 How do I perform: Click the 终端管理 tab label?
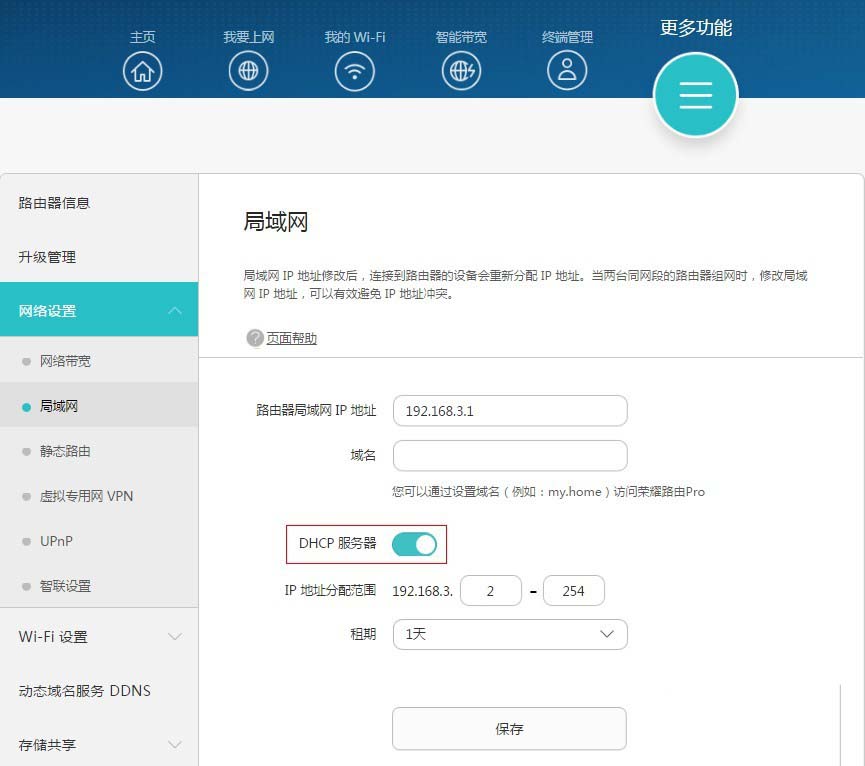(x=567, y=37)
